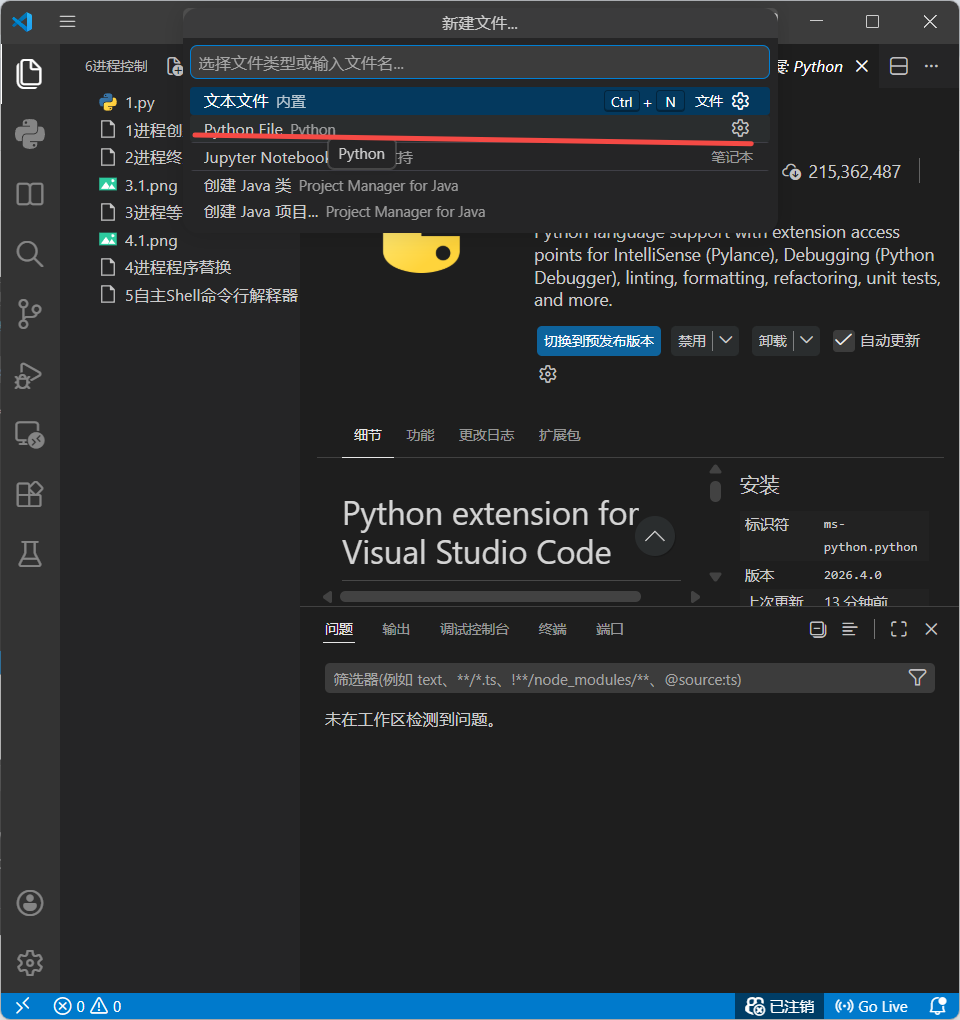Expand the 卸载 dropdown arrow
The image size is (960, 1020).
pyautogui.click(x=807, y=340)
